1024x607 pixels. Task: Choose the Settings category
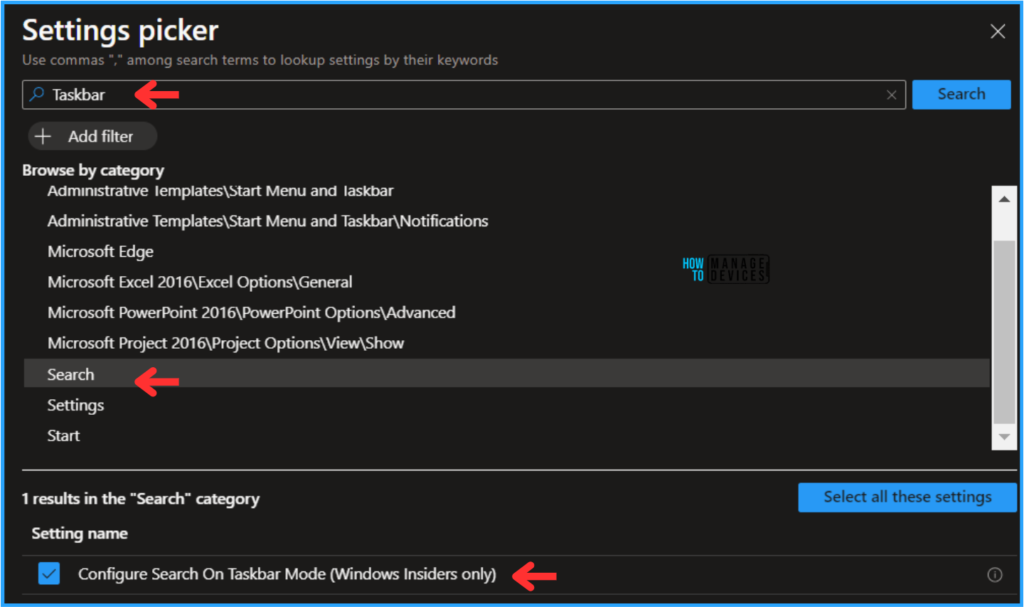75,406
